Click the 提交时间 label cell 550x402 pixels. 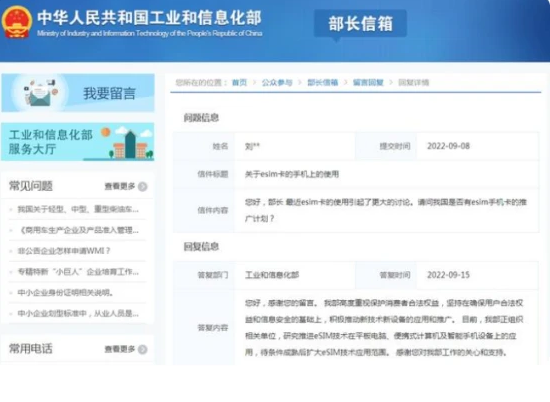(386, 146)
